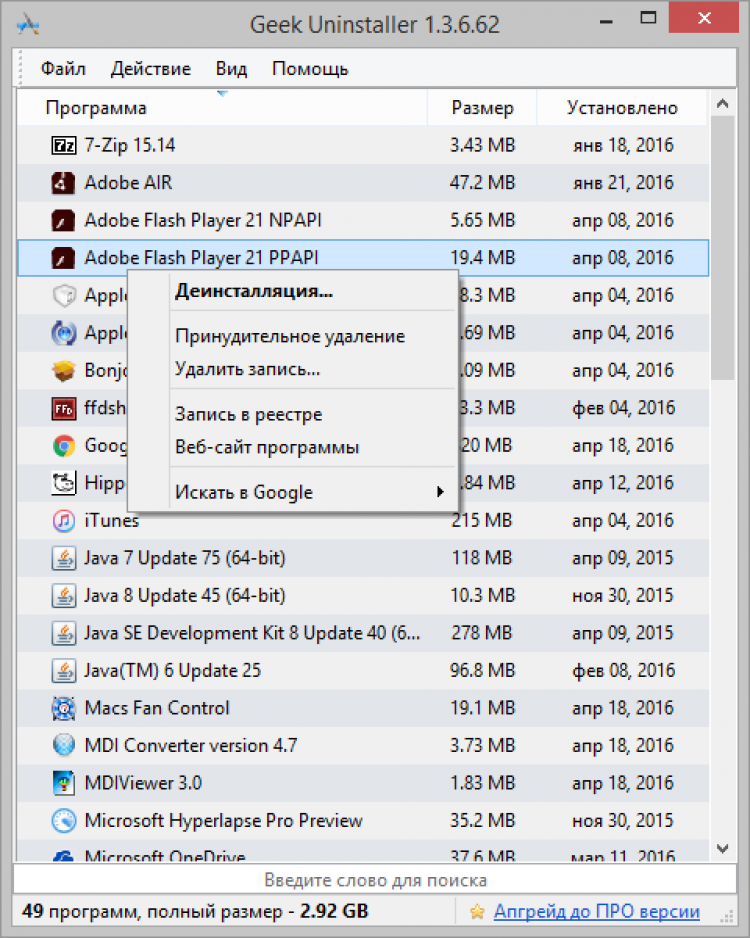The width and height of the screenshot is (750, 938).
Task: Click the Java 7 Update 75 icon
Action: pyautogui.click(x=63, y=558)
